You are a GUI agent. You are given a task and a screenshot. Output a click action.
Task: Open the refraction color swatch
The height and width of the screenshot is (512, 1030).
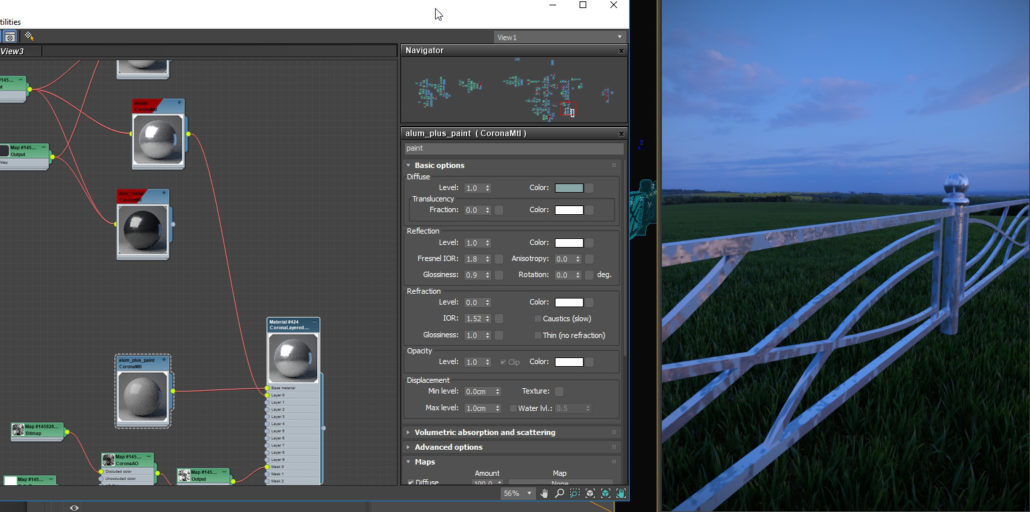pos(569,302)
